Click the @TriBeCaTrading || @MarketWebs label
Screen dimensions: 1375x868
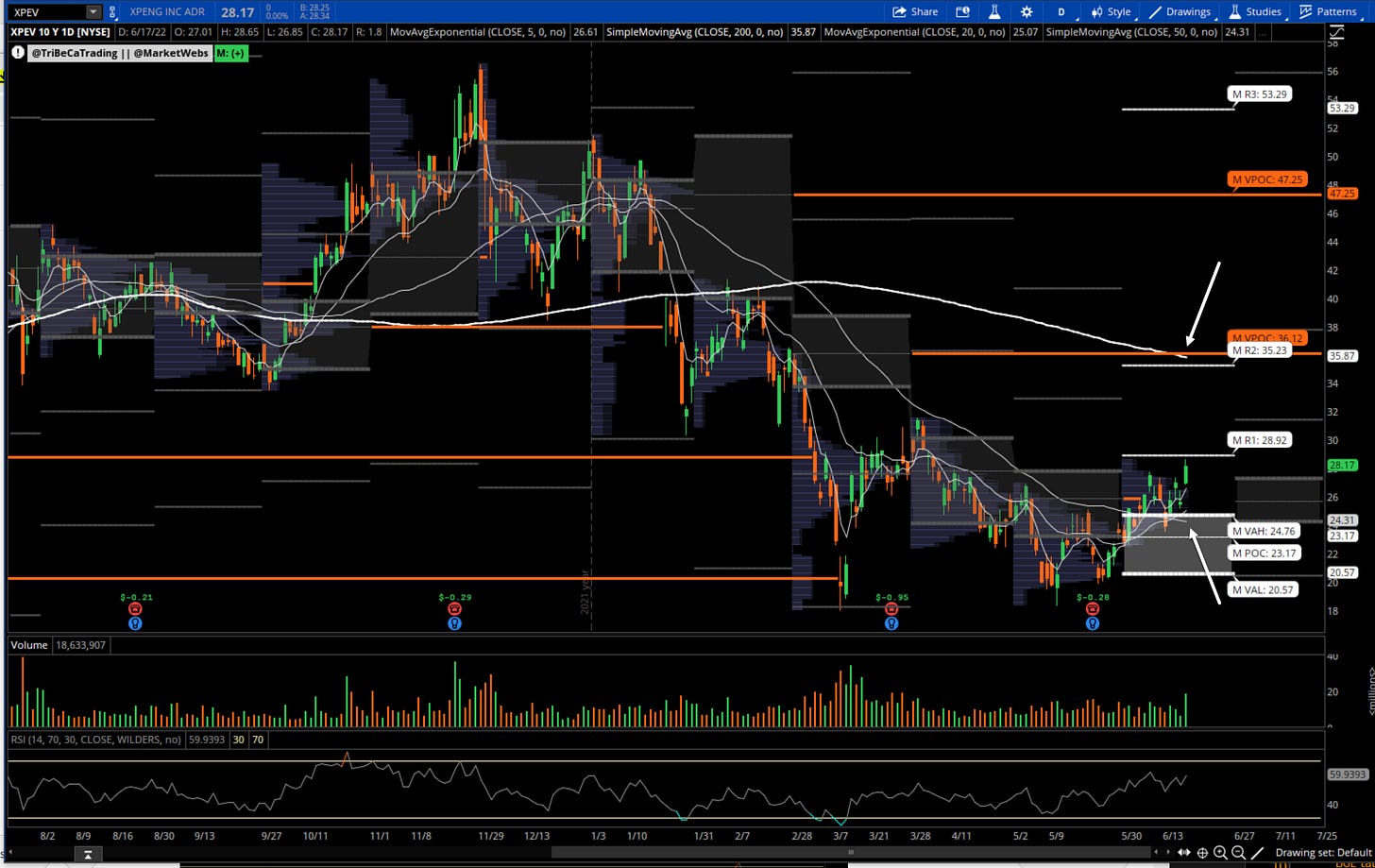(121, 53)
